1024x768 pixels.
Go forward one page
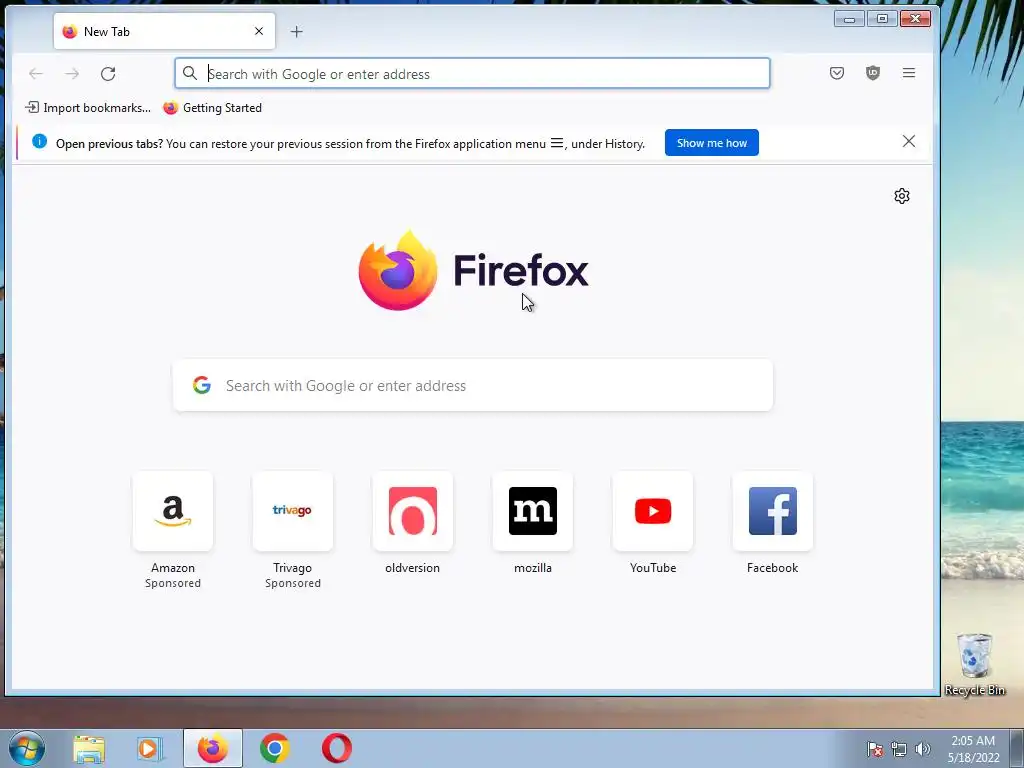pyautogui.click(x=72, y=74)
